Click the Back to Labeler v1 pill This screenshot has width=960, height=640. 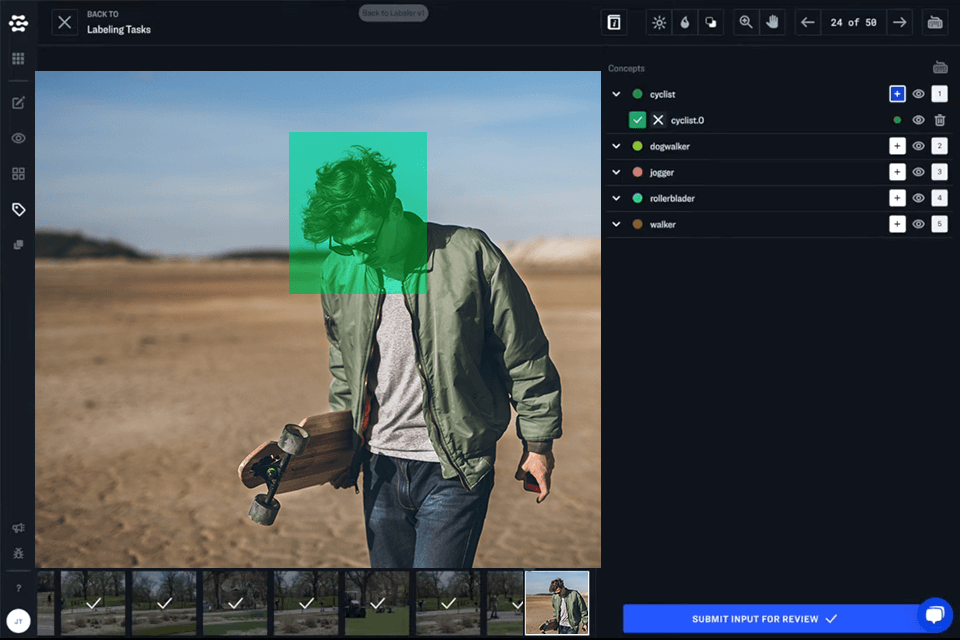point(393,13)
